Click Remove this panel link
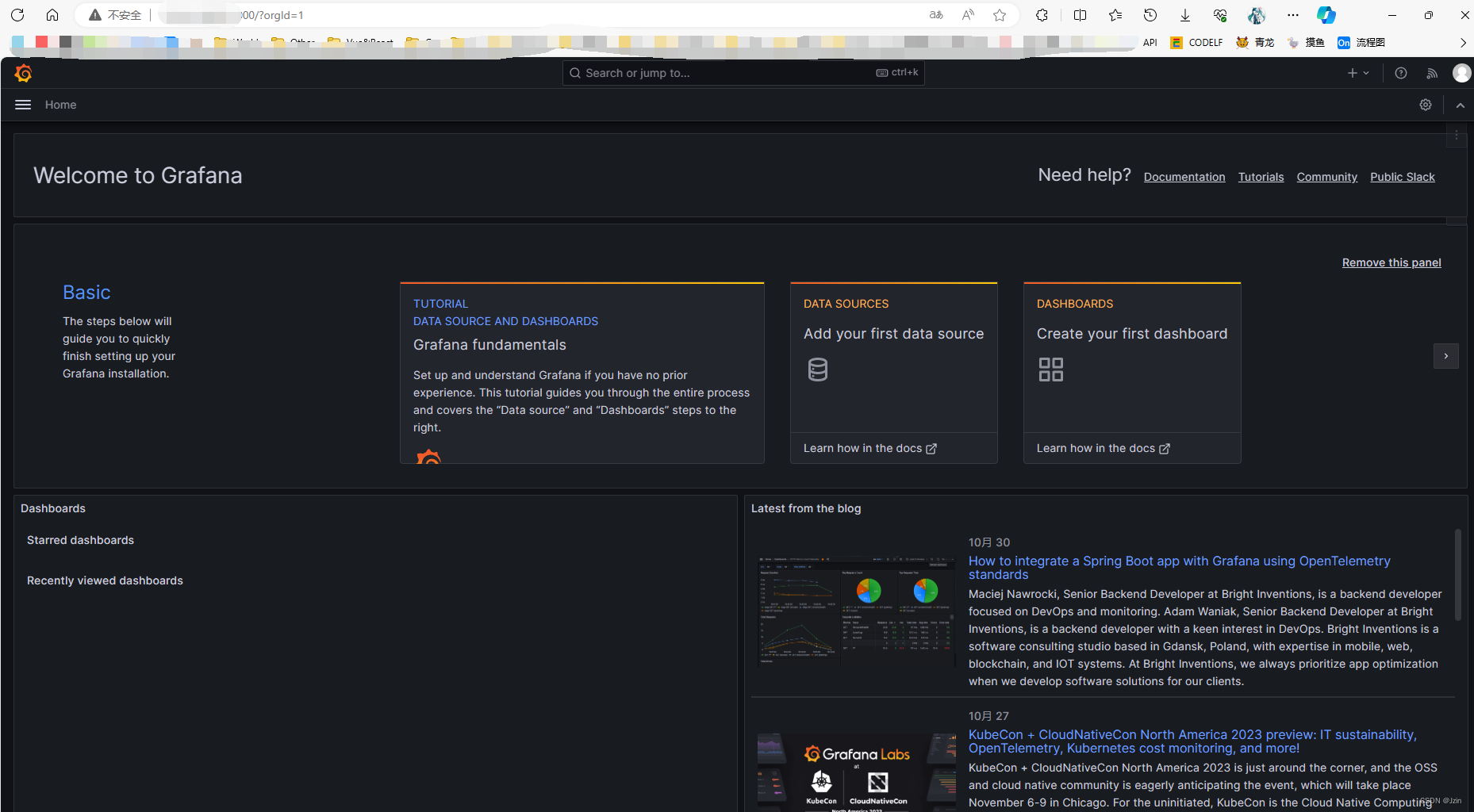 coord(1391,262)
